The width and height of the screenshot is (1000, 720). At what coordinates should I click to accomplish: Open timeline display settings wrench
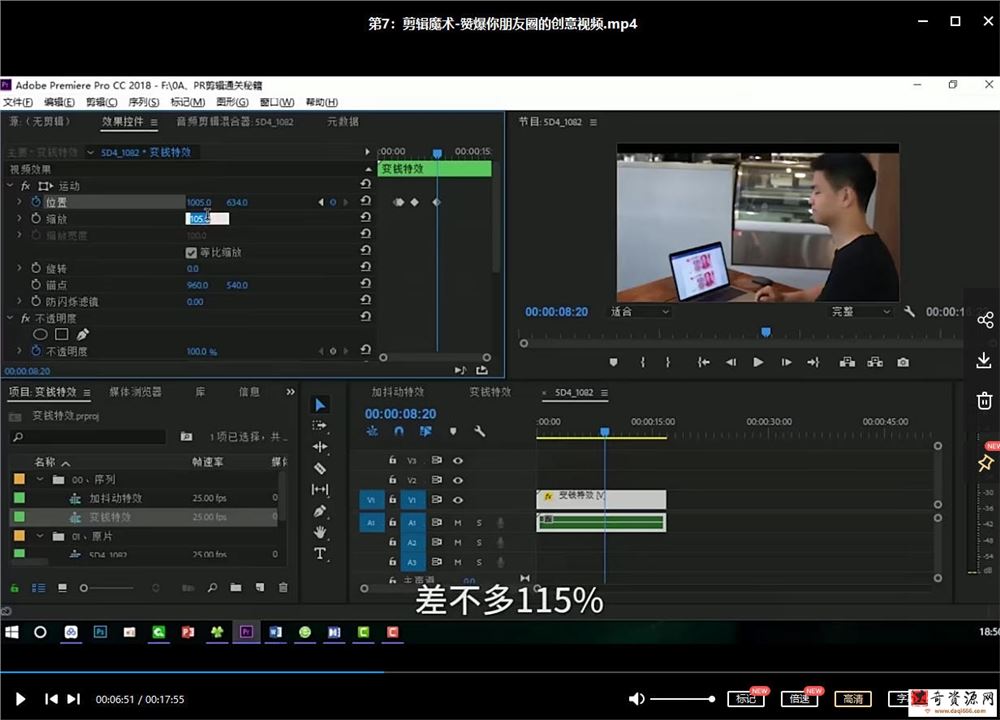pyautogui.click(x=480, y=431)
